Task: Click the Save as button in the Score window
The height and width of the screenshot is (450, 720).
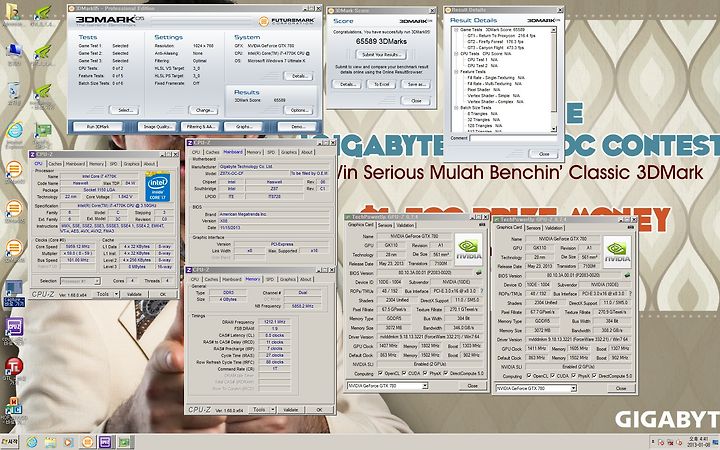Action: pos(416,84)
